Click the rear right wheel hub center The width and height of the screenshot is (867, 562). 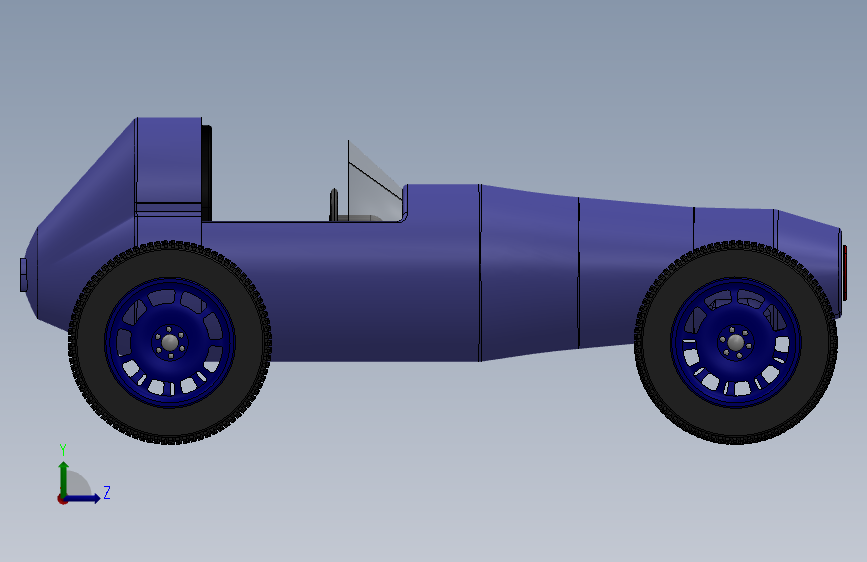pyautogui.click(x=735, y=343)
